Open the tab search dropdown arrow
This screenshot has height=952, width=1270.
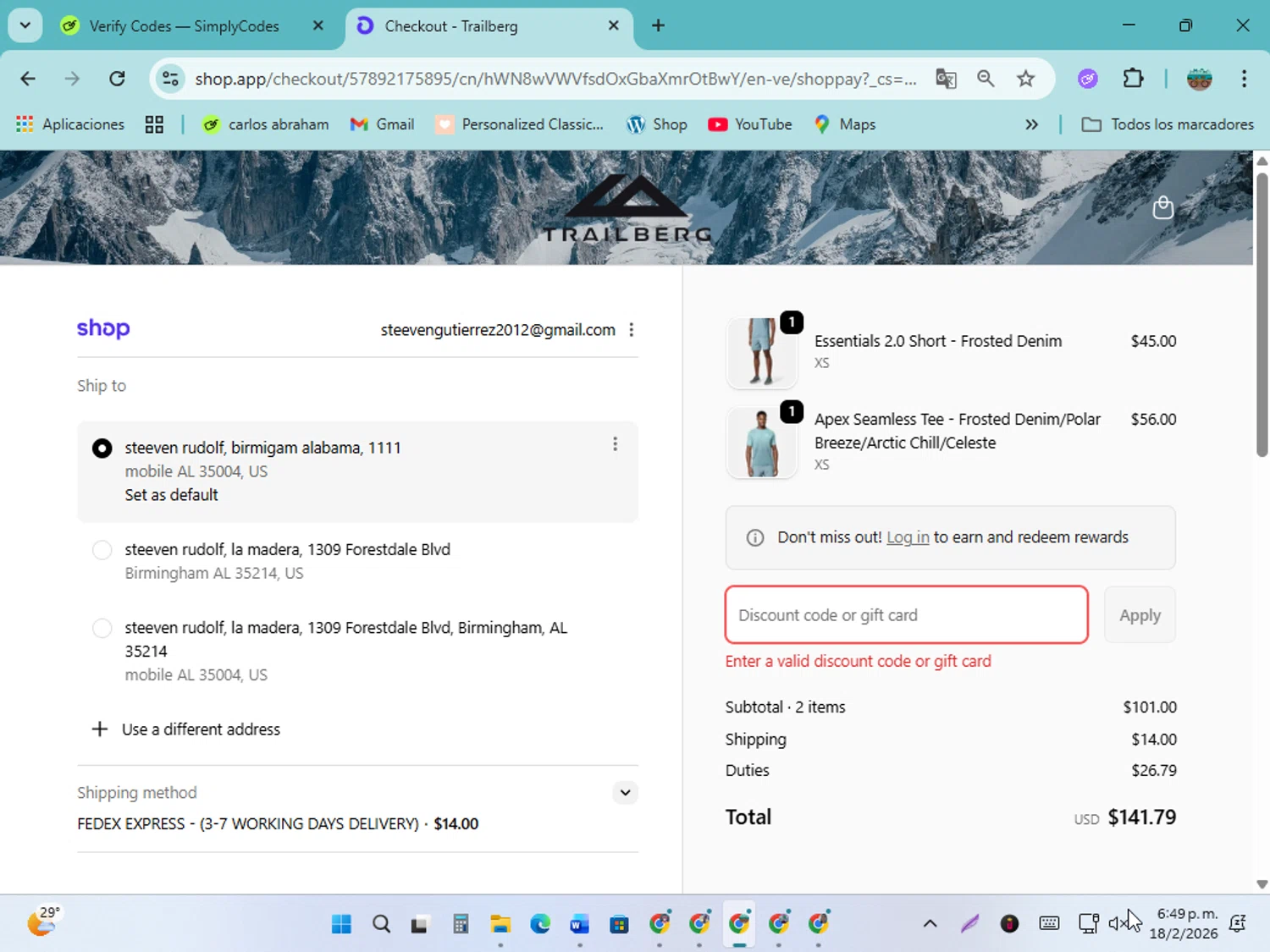[25, 25]
